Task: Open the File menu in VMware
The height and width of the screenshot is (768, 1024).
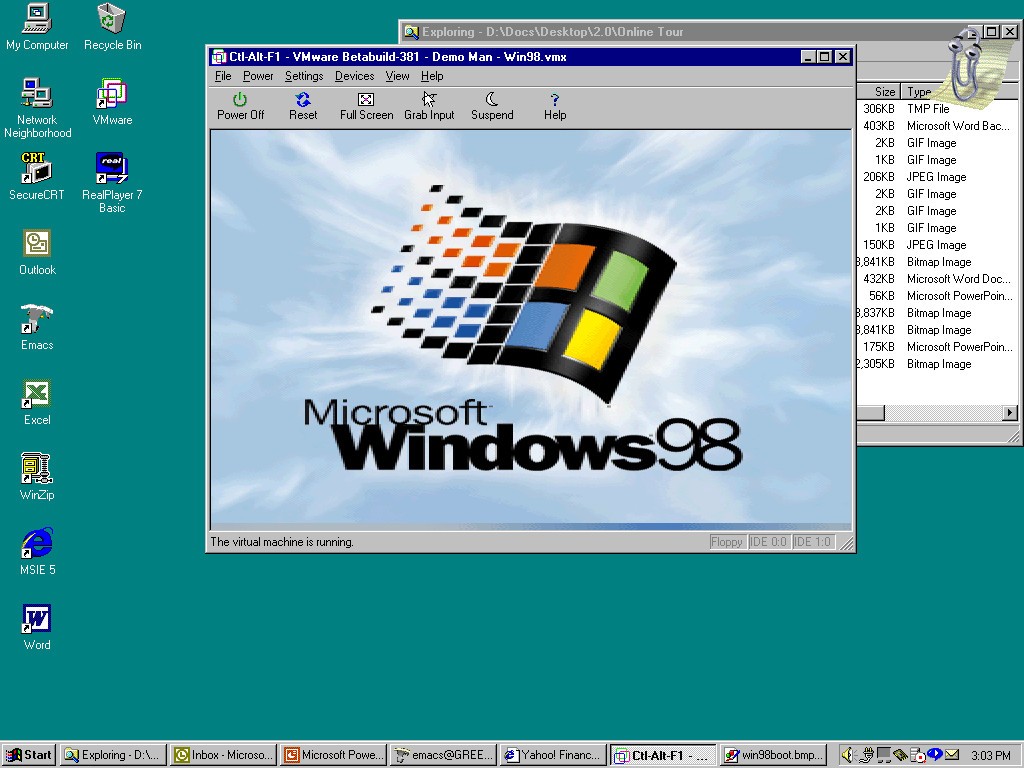Action: click(223, 76)
